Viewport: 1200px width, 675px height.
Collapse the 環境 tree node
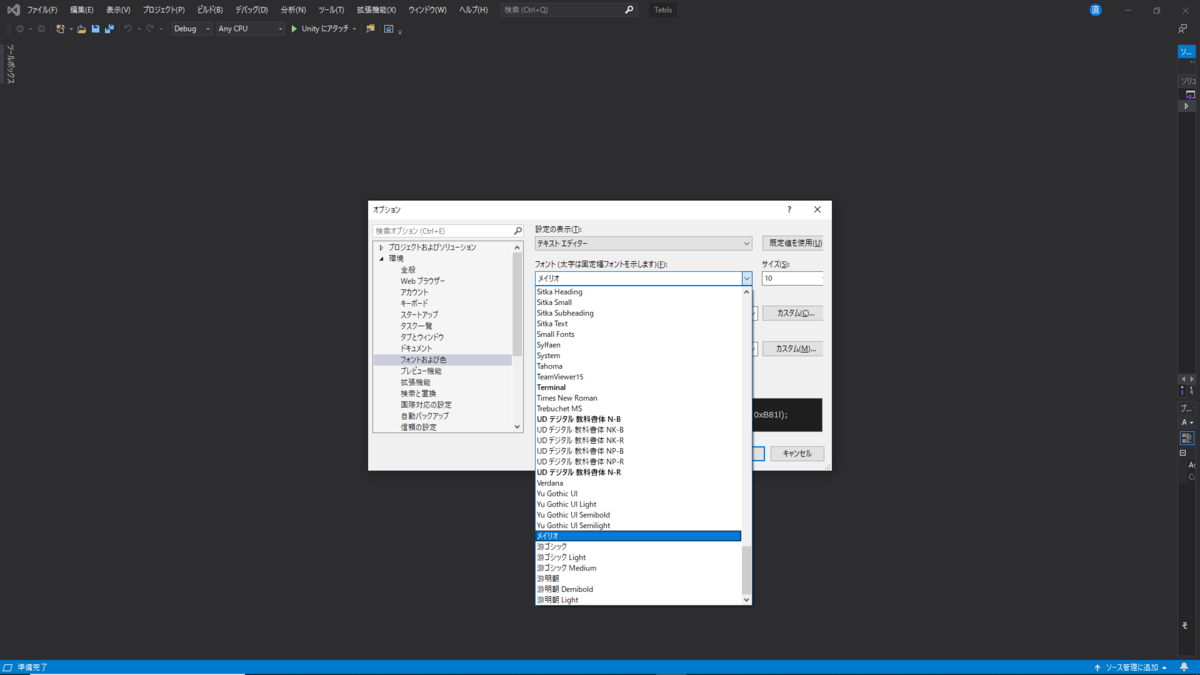[381, 258]
